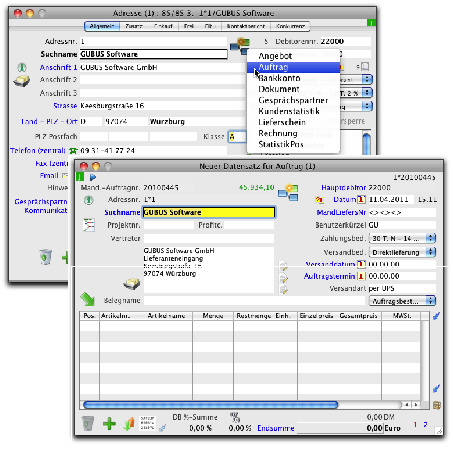This screenshot has height=456, width=453.
Task: Switch to the Allgemein tab
Action: coord(102,26)
